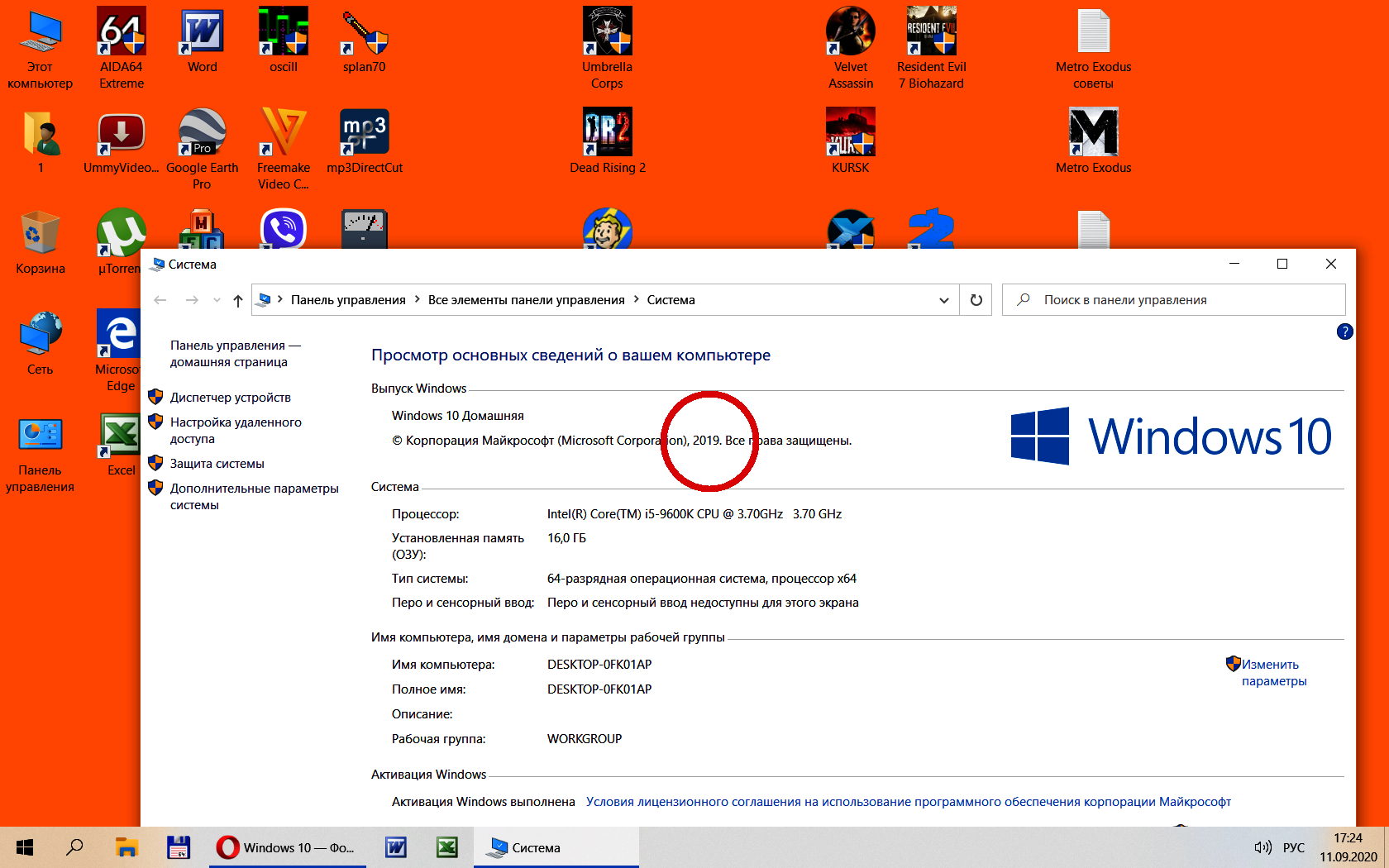Focus the Поиск в панели управления field
1389x868 pixels.
point(1174,300)
